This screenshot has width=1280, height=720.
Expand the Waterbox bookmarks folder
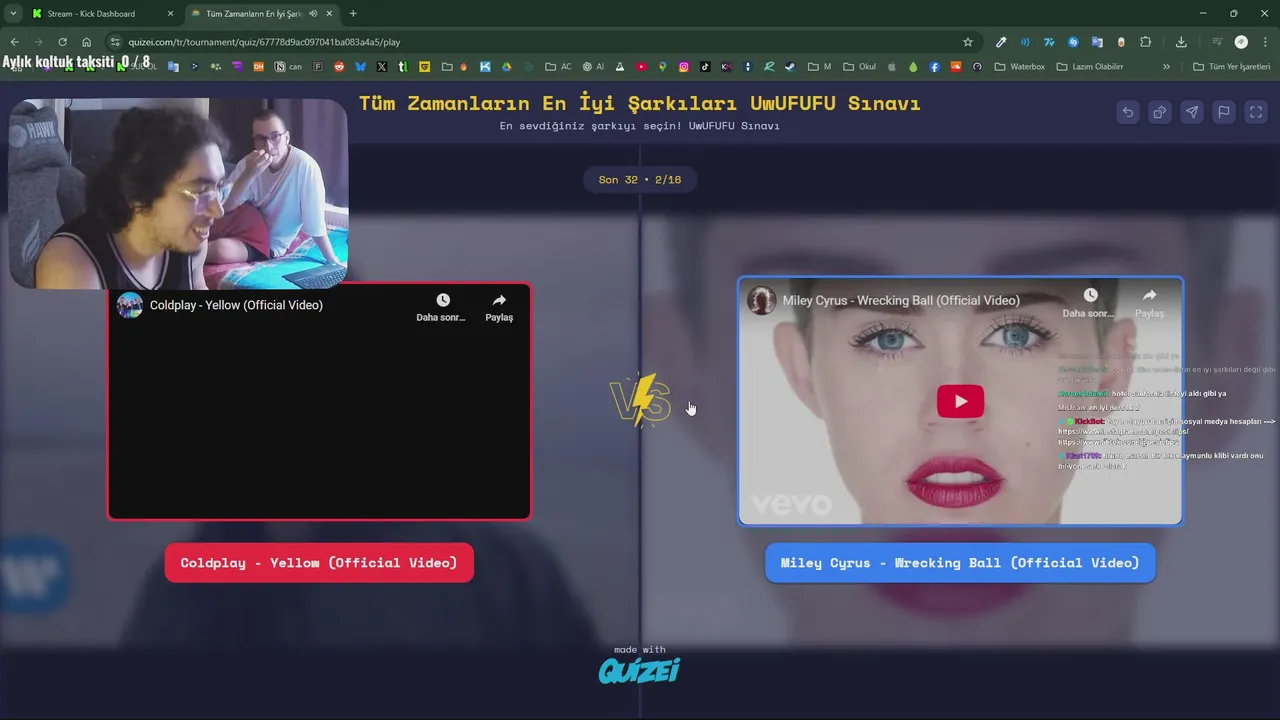coord(1019,67)
